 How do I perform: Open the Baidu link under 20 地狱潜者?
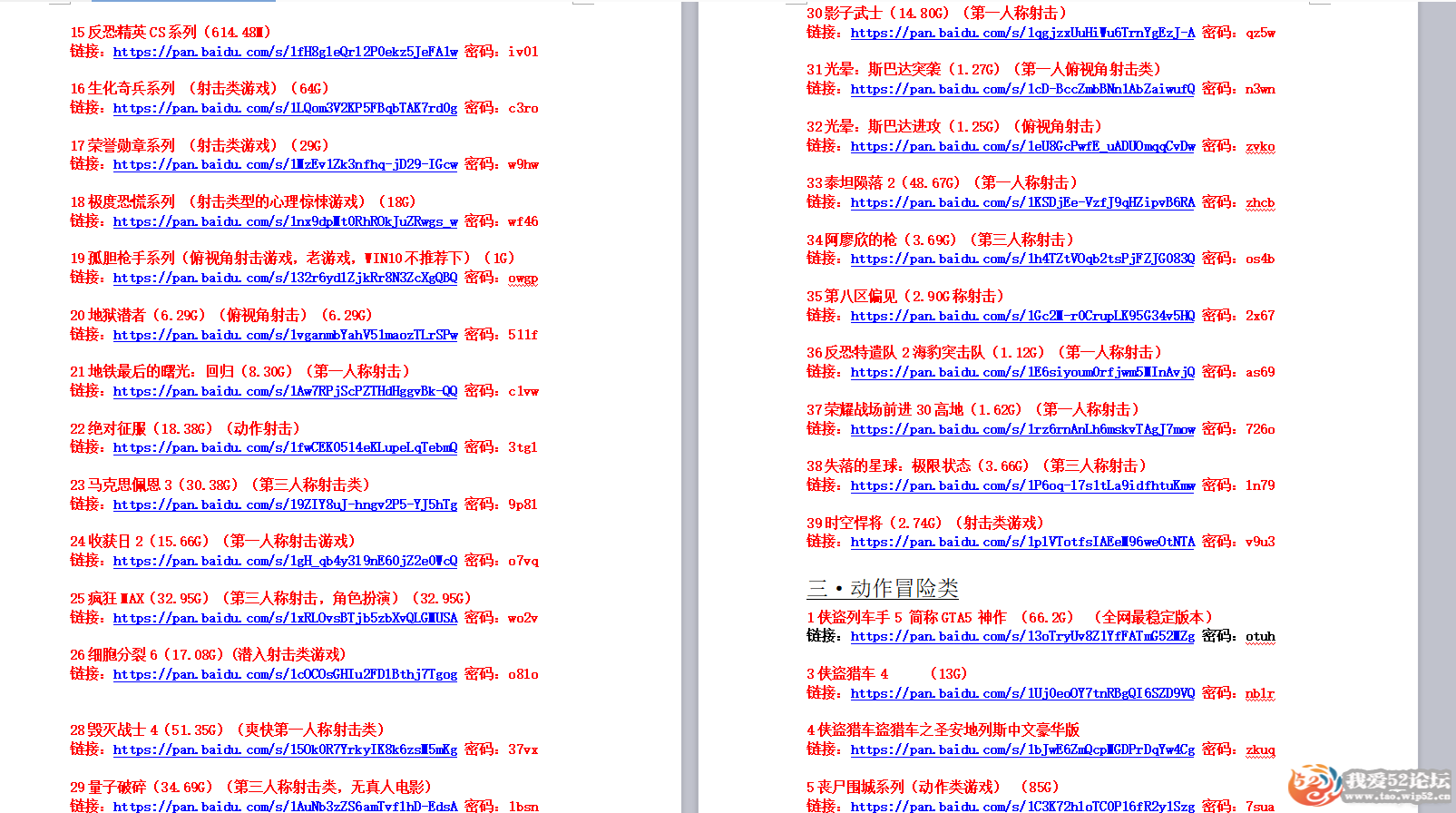(285, 335)
